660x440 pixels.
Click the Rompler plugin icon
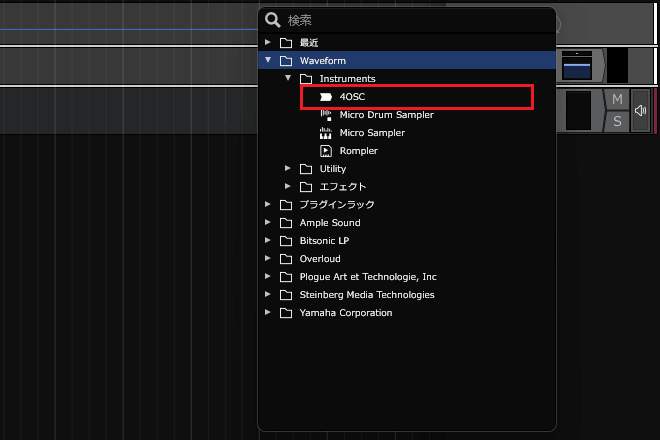click(x=326, y=151)
